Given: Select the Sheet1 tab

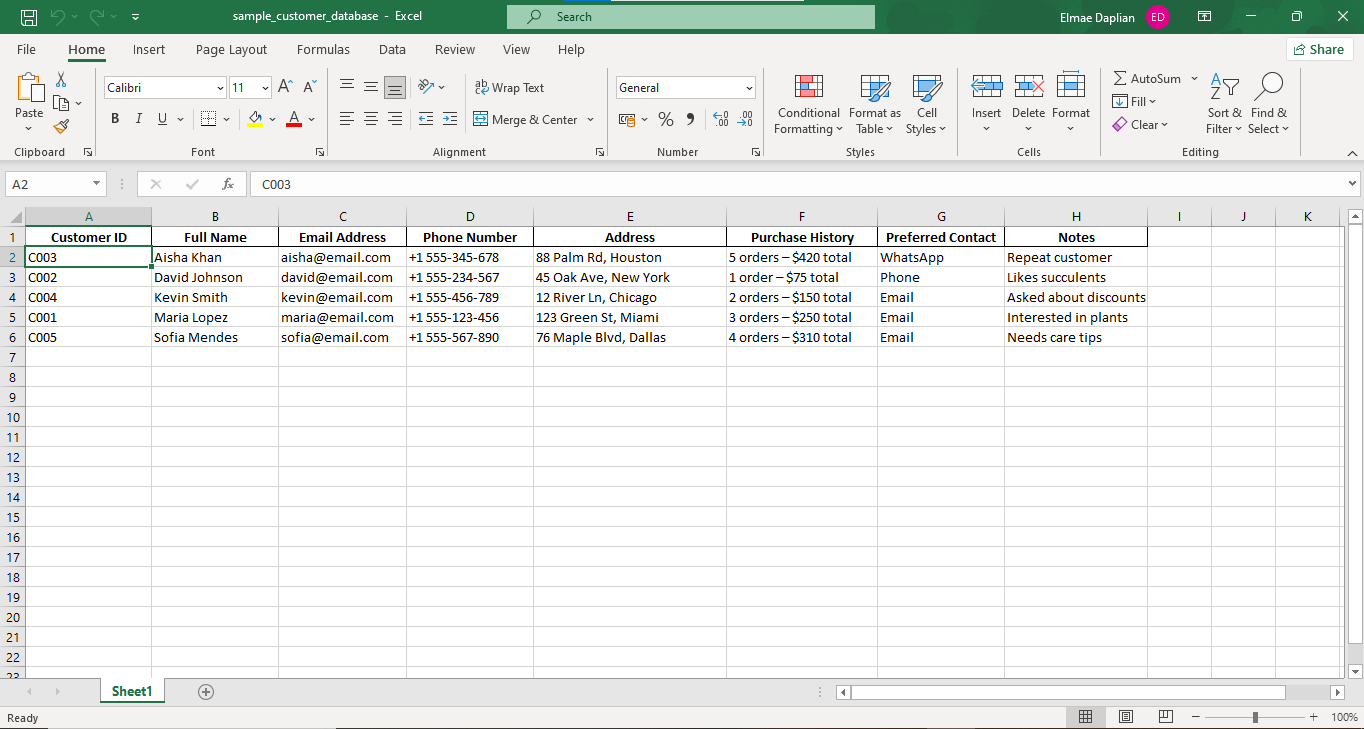Looking at the screenshot, I should 132,691.
